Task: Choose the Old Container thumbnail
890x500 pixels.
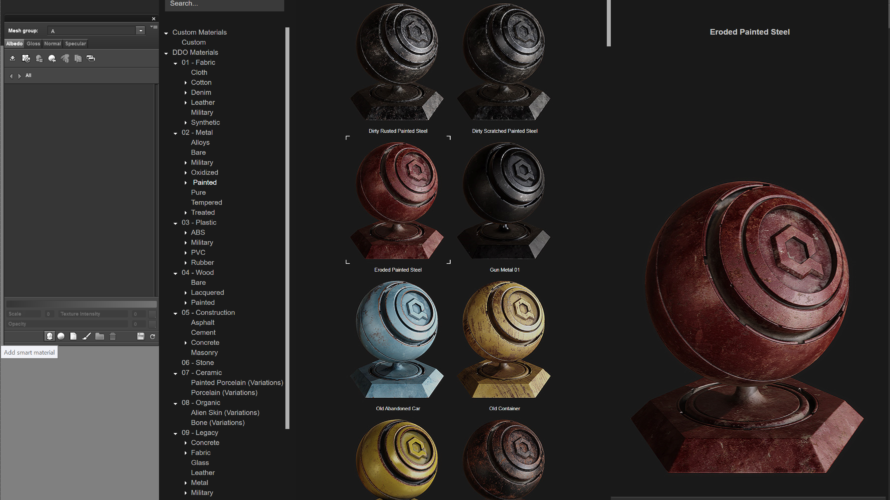Action: point(504,339)
